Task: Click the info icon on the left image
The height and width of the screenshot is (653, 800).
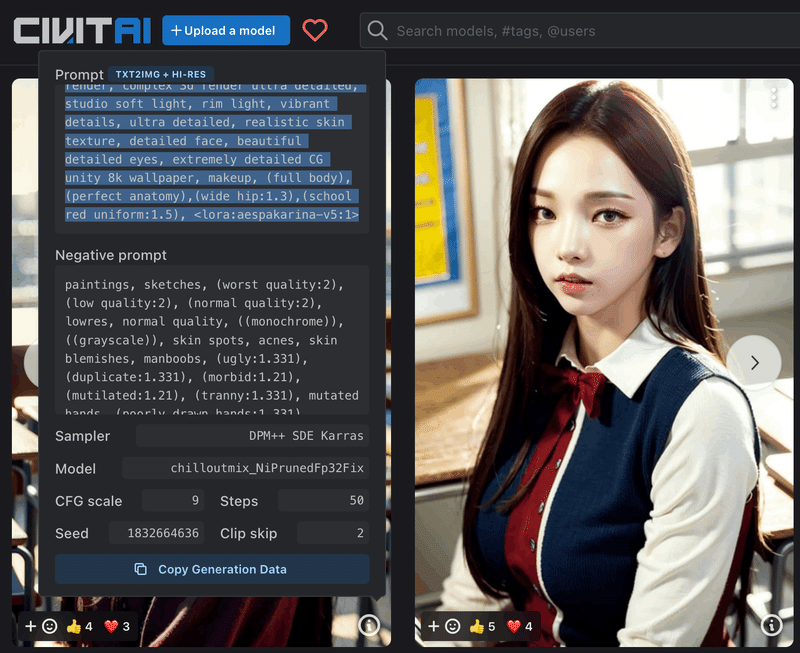Action: [369, 625]
